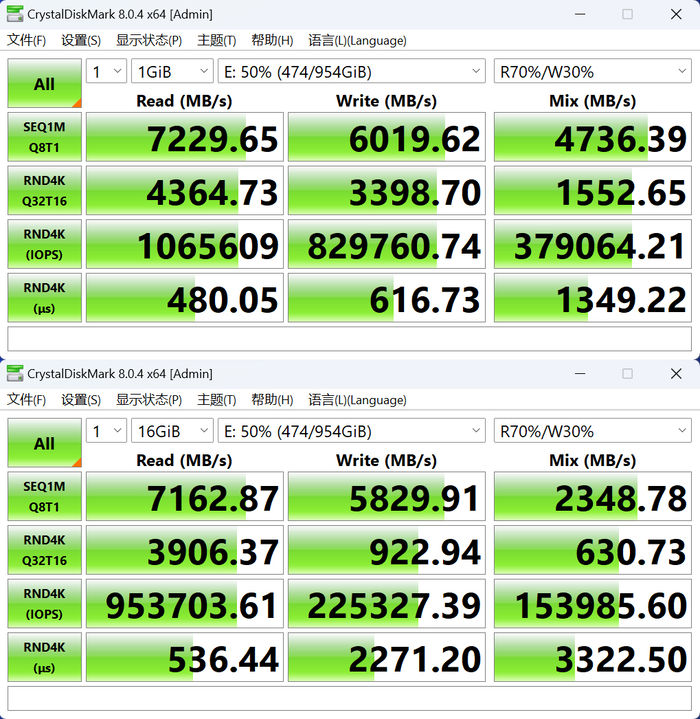700x719 pixels.
Task: Click write latency value 616.73
Action: [x=386, y=298]
